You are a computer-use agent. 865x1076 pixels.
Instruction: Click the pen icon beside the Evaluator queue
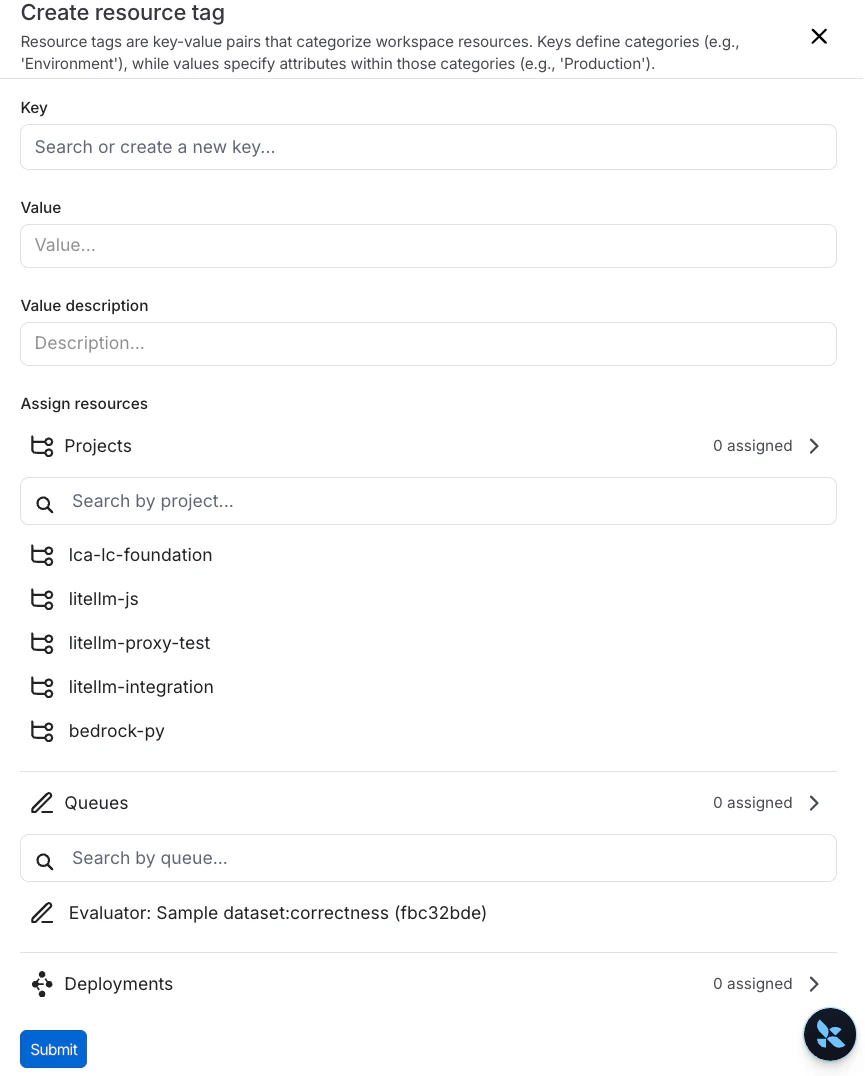[x=41, y=913]
